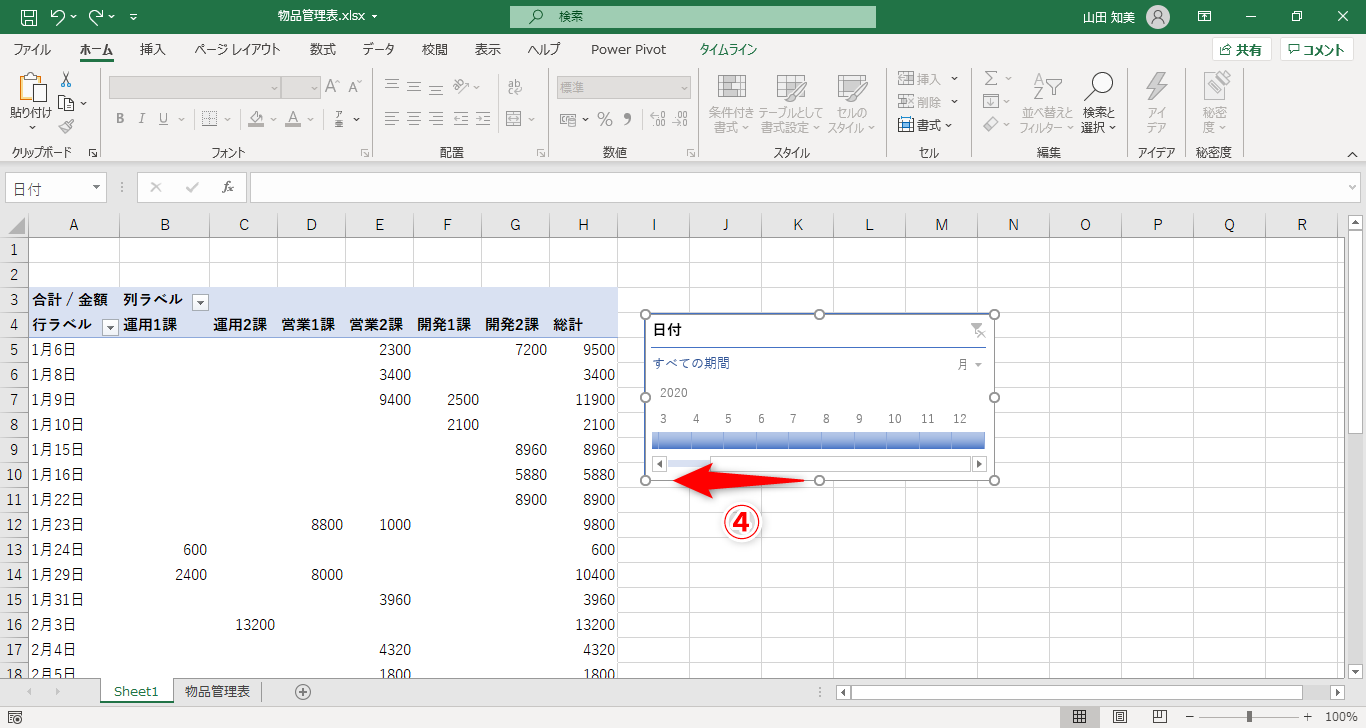Toggle middle vertical alignment
Image resolution: width=1366 pixels, height=728 pixels.
413,87
